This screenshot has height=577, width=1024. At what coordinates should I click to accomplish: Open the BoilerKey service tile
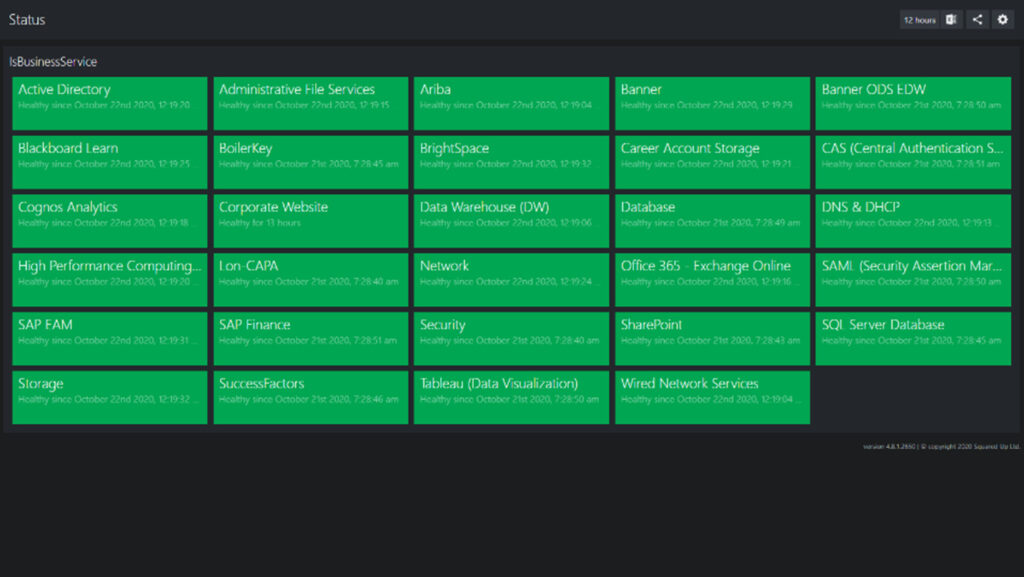pyautogui.click(x=311, y=162)
